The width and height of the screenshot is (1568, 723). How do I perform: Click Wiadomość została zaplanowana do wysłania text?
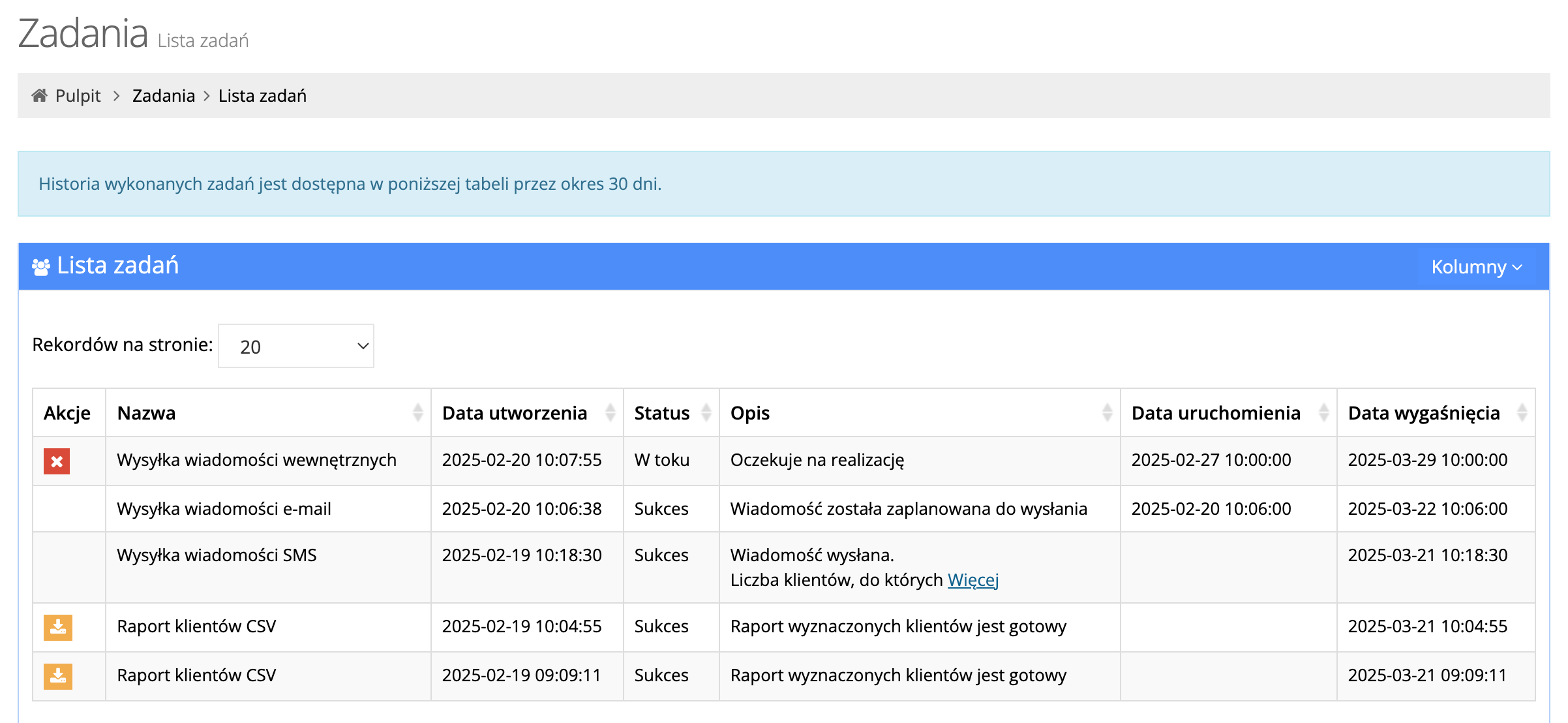tap(909, 509)
